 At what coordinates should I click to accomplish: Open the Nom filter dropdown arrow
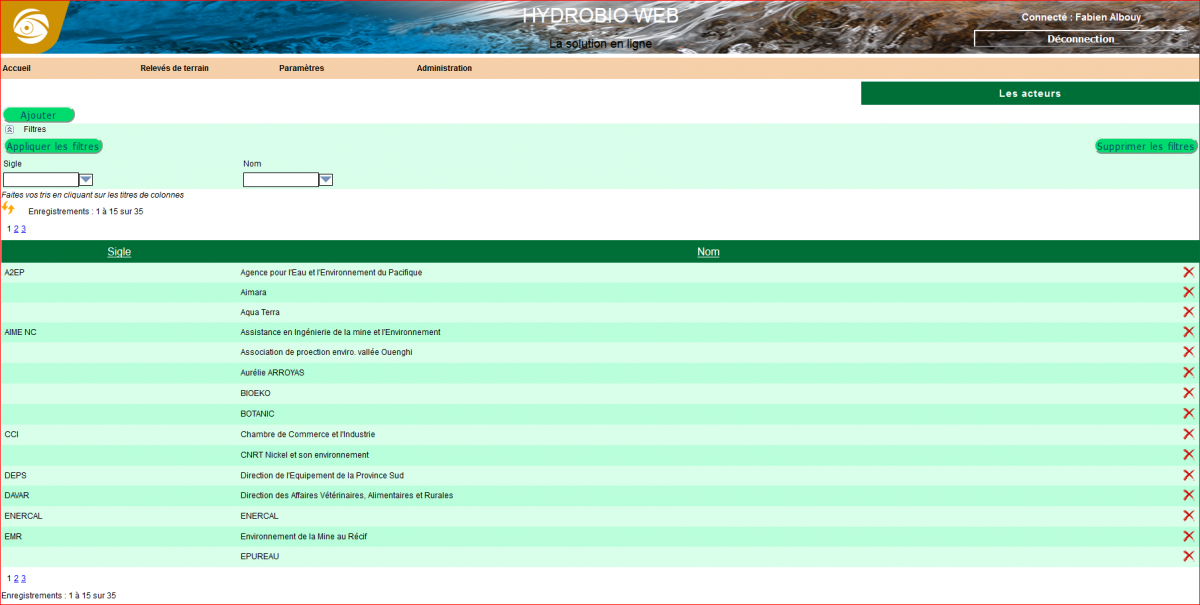[x=326, y=180]
